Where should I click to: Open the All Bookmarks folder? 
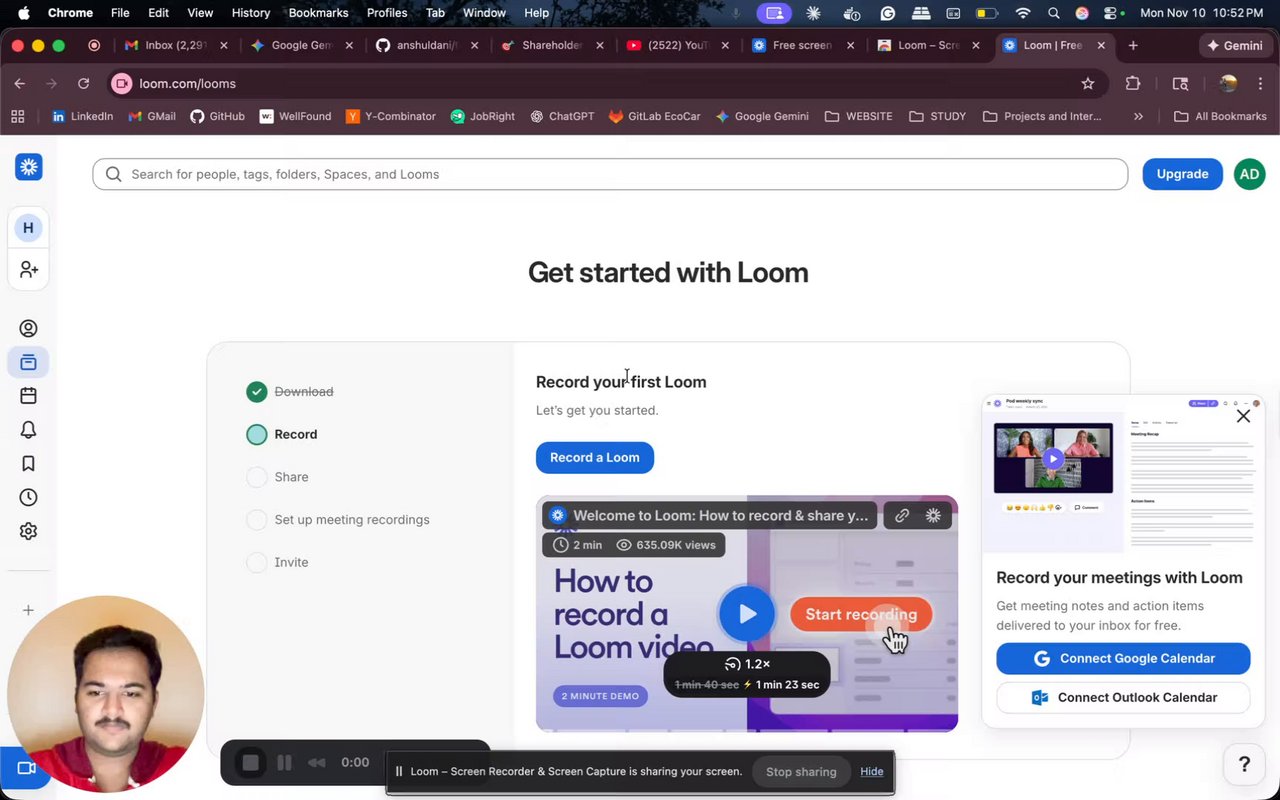tap(1220, 116)
